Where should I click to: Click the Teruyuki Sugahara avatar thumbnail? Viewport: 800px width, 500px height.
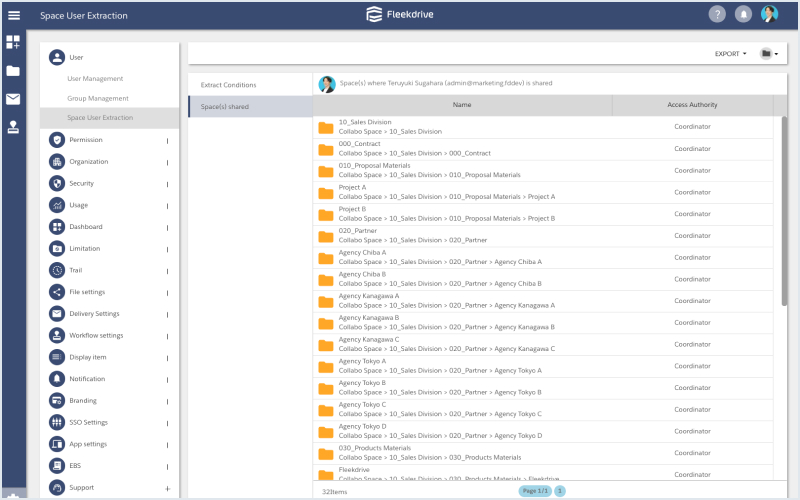(327, 84)
